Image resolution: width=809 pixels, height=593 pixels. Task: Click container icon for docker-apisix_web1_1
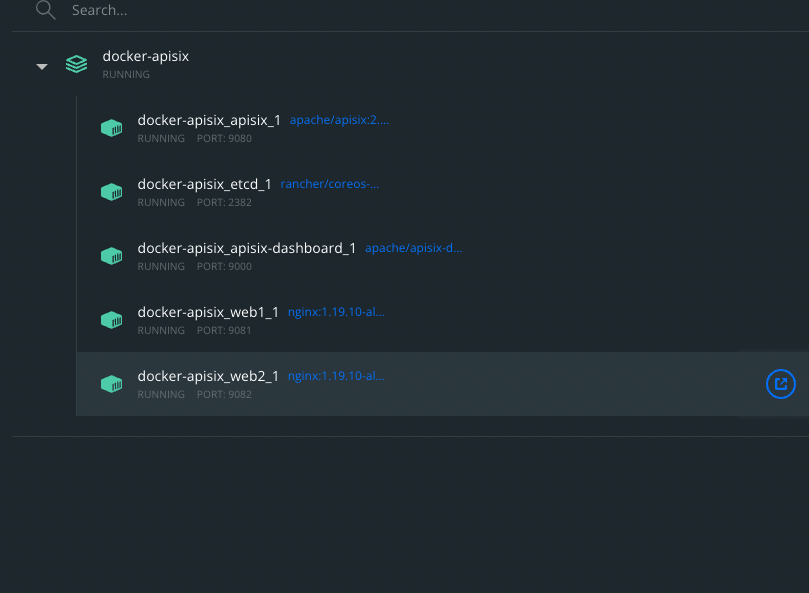pos(111,320)
